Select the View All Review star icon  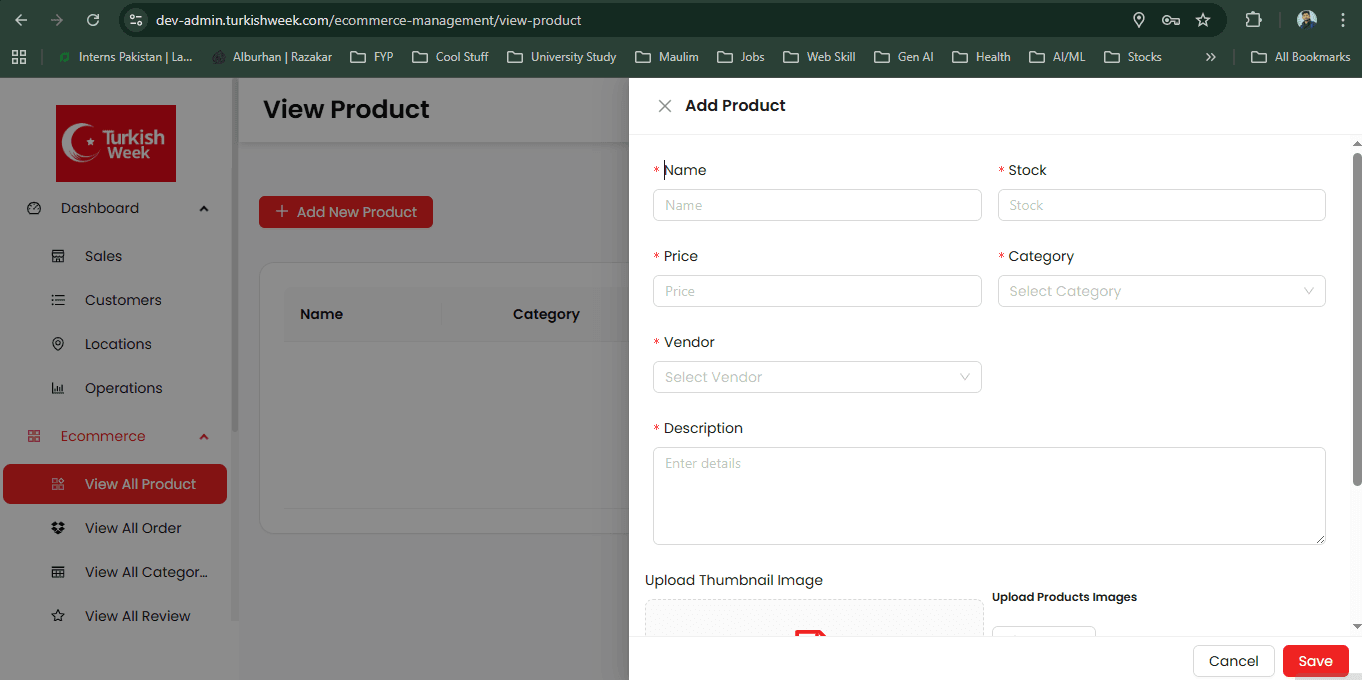58,616
